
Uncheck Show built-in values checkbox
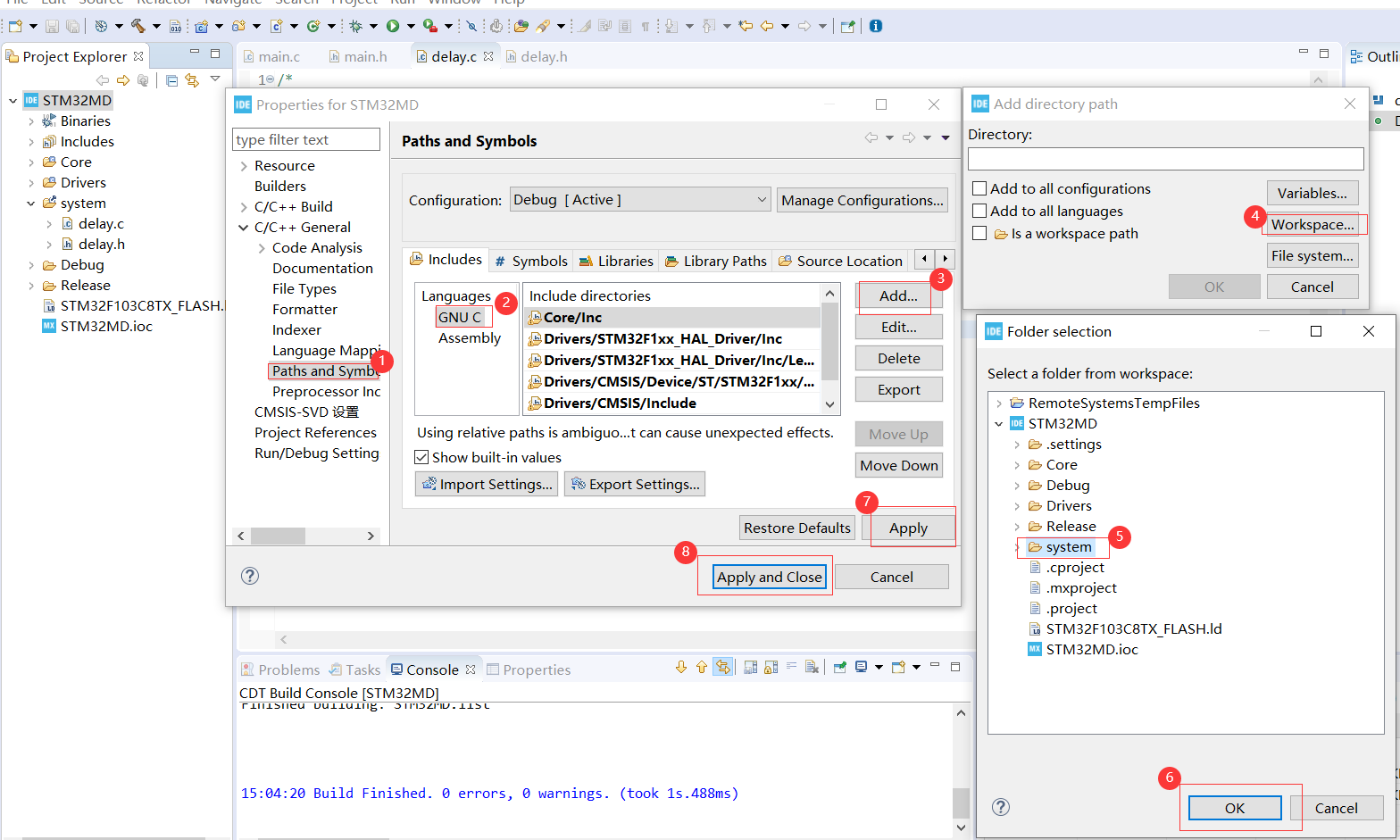pos(421,458)
